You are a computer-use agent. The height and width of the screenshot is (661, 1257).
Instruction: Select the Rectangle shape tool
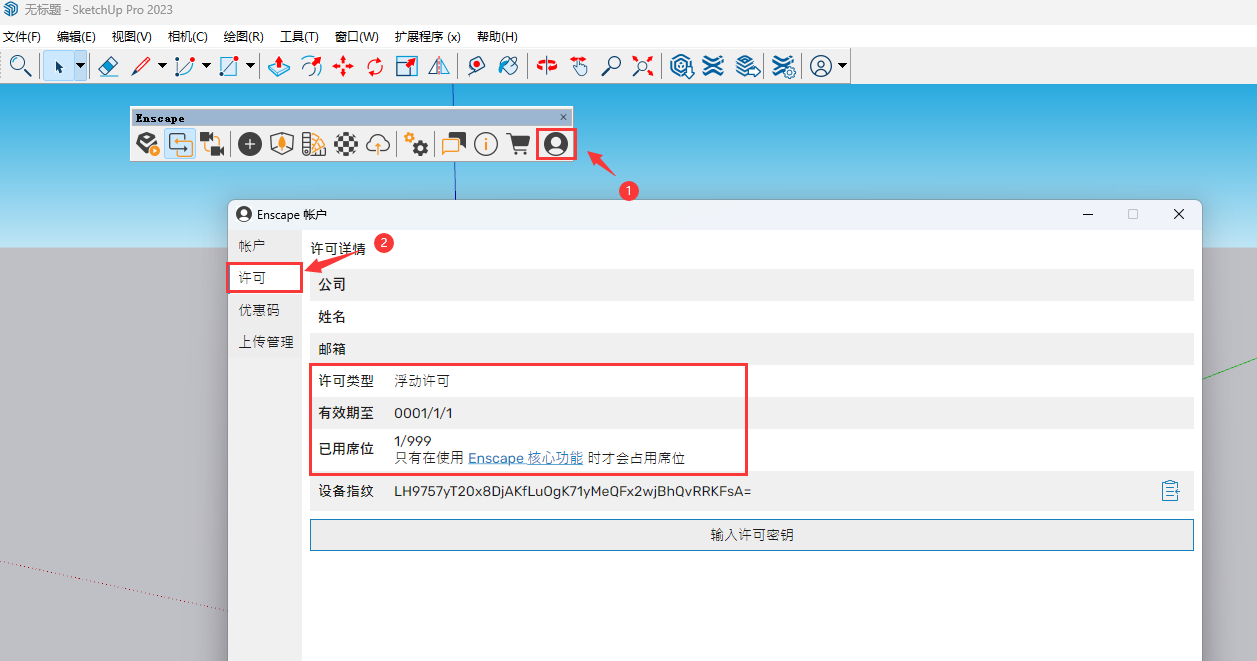(x=229, y=67)
